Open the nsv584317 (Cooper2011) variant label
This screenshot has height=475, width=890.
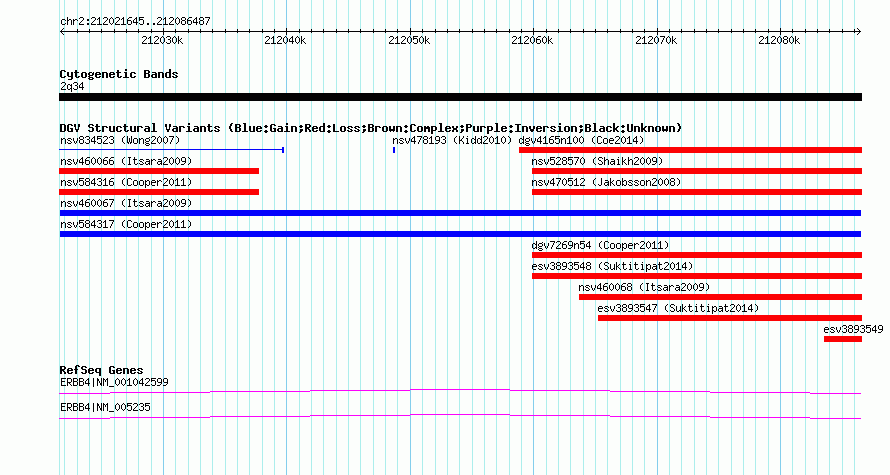pyautogui.click(x=126, y=224)
